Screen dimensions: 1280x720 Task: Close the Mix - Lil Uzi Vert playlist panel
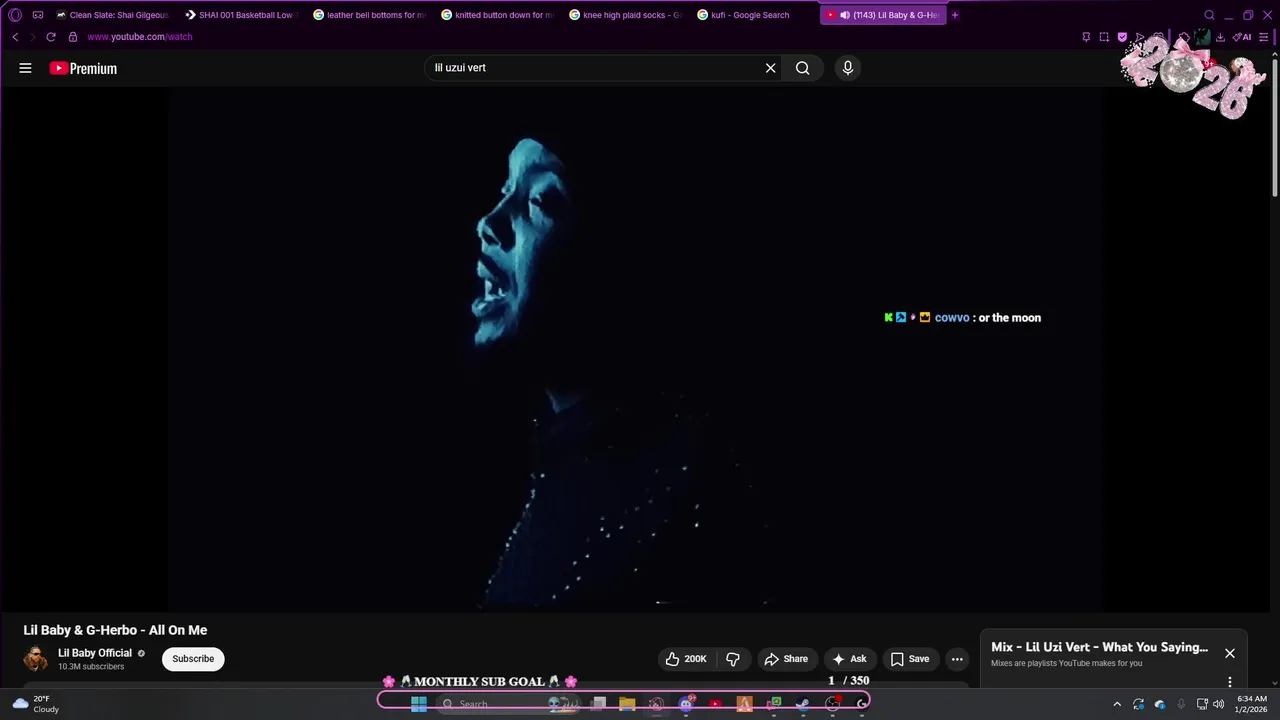(x=1230, y=653)
